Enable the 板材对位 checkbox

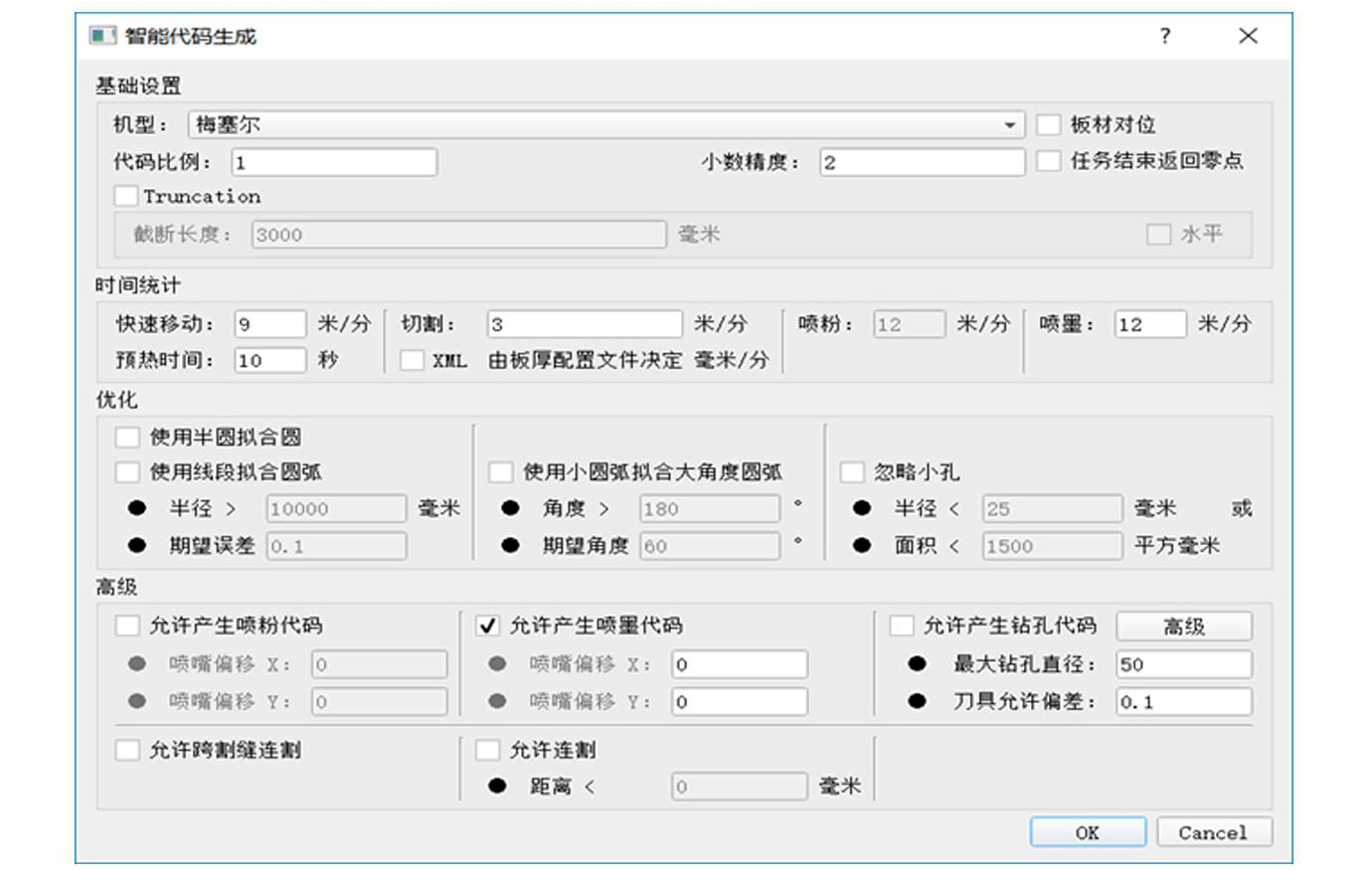(x=1049, y=124)
